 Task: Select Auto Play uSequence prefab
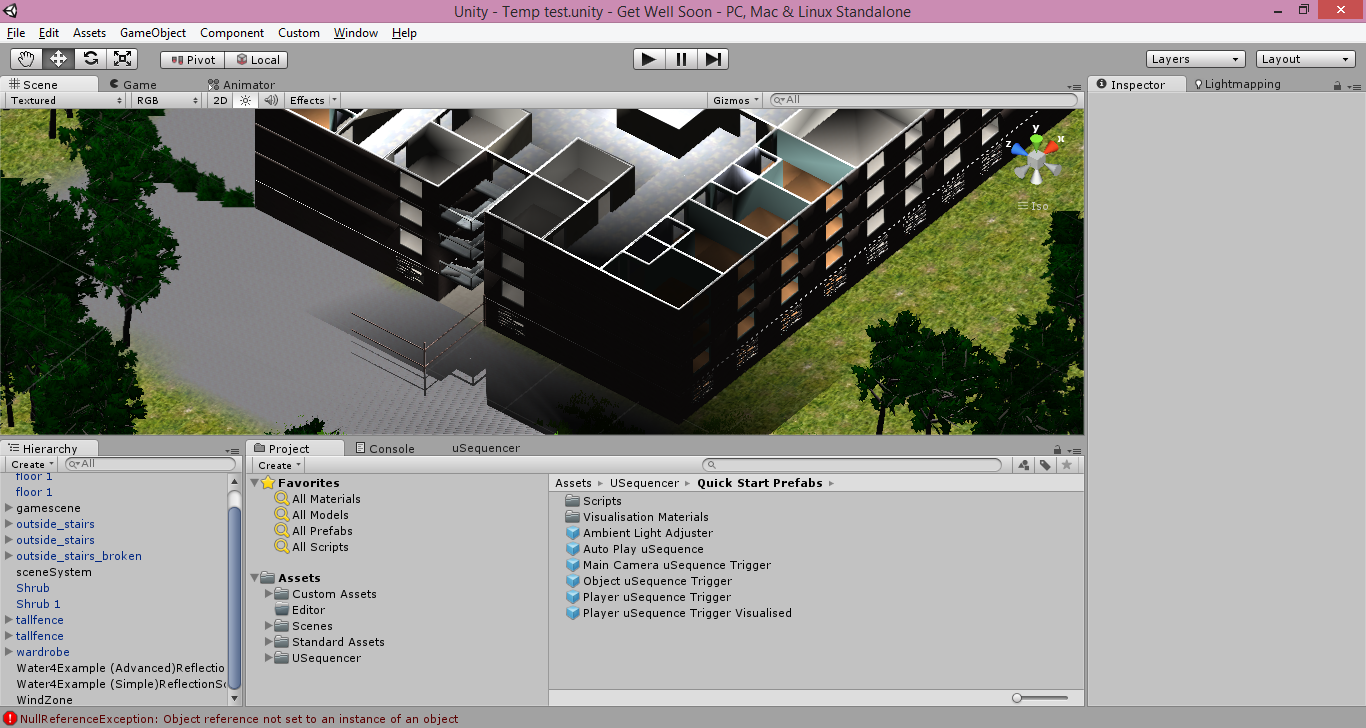(x=643, y=549)
